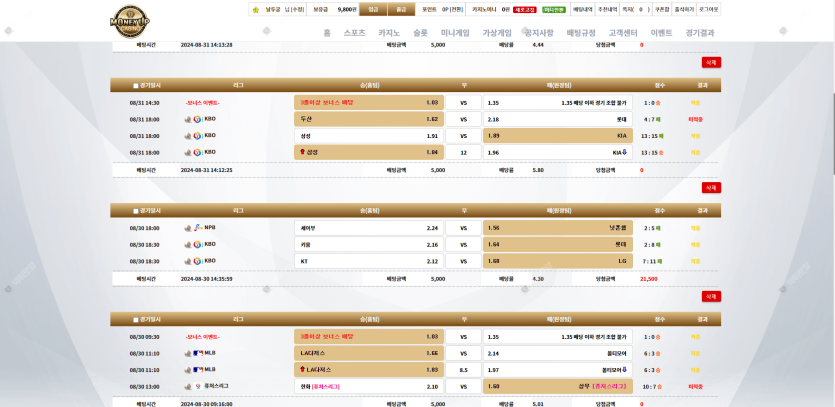Go to 가상게임 menu
Image resolution: width=835 pixels, height=407 pixels.
497,32
